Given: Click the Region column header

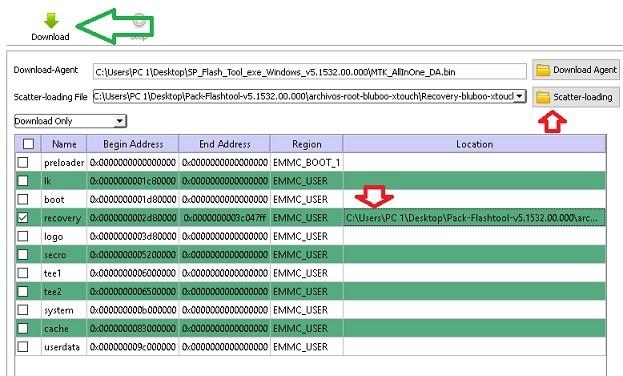Looking at the screenshot, I should click(307, 144).
